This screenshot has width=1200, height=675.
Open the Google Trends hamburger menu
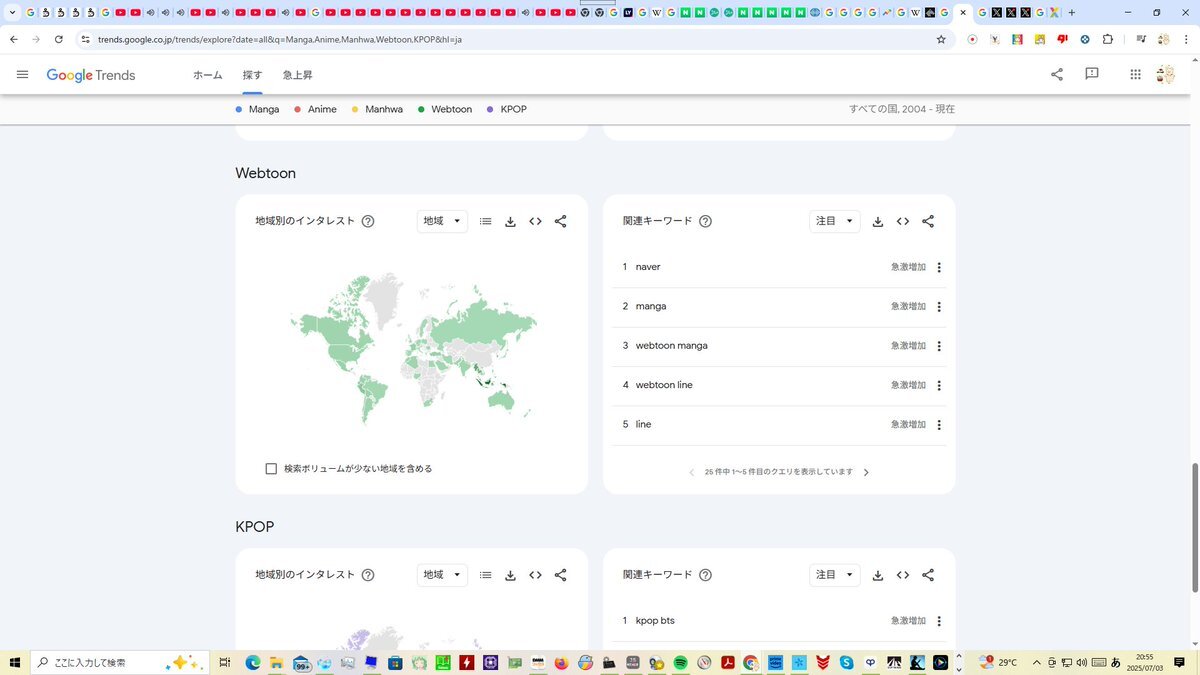(22, 75)
